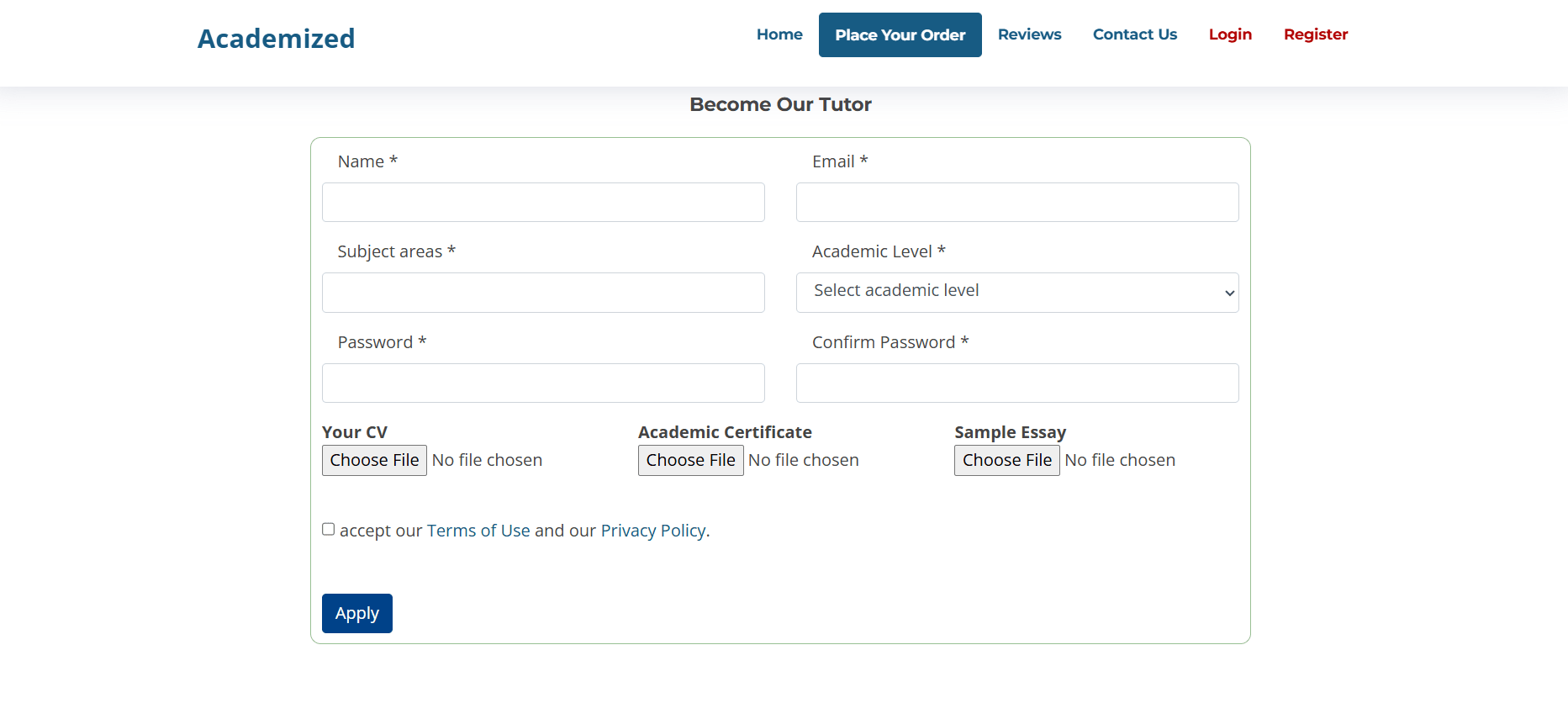Click the Place Your Order button
The height and width of the screenshot is (703, 1568).
click(900, 35)
